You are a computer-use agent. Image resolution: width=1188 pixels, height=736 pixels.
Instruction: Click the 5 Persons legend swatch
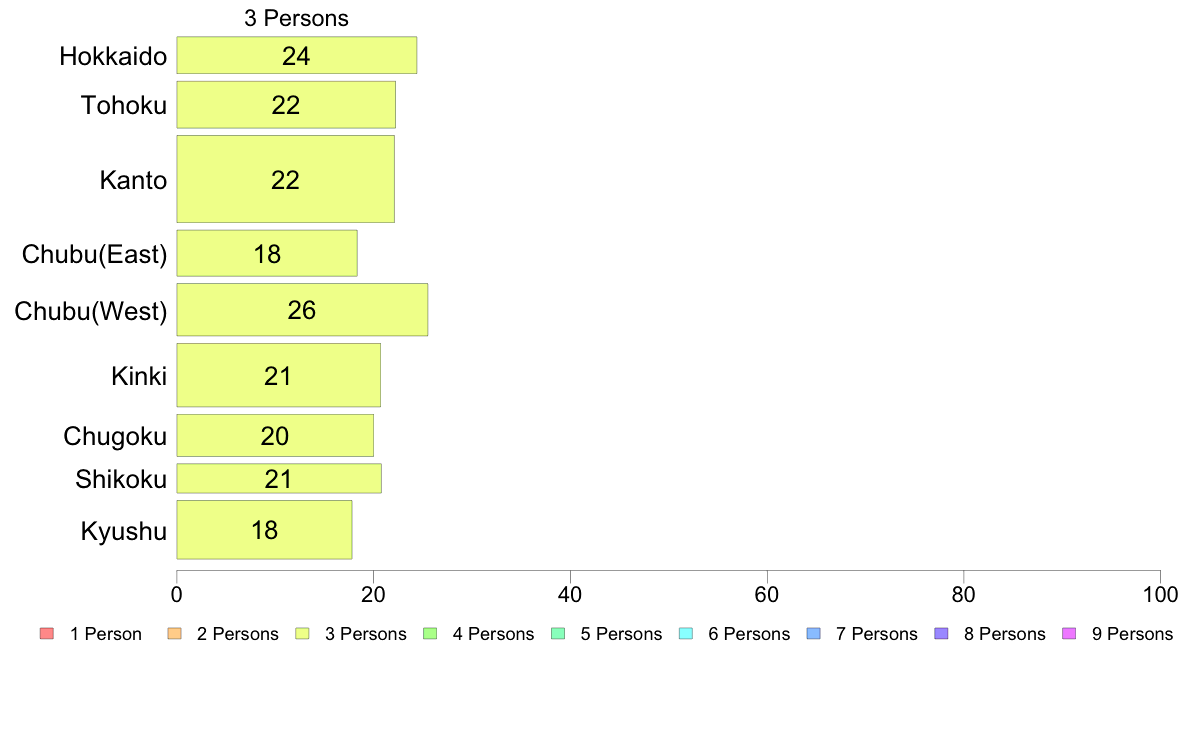click(x=558, y=634)
